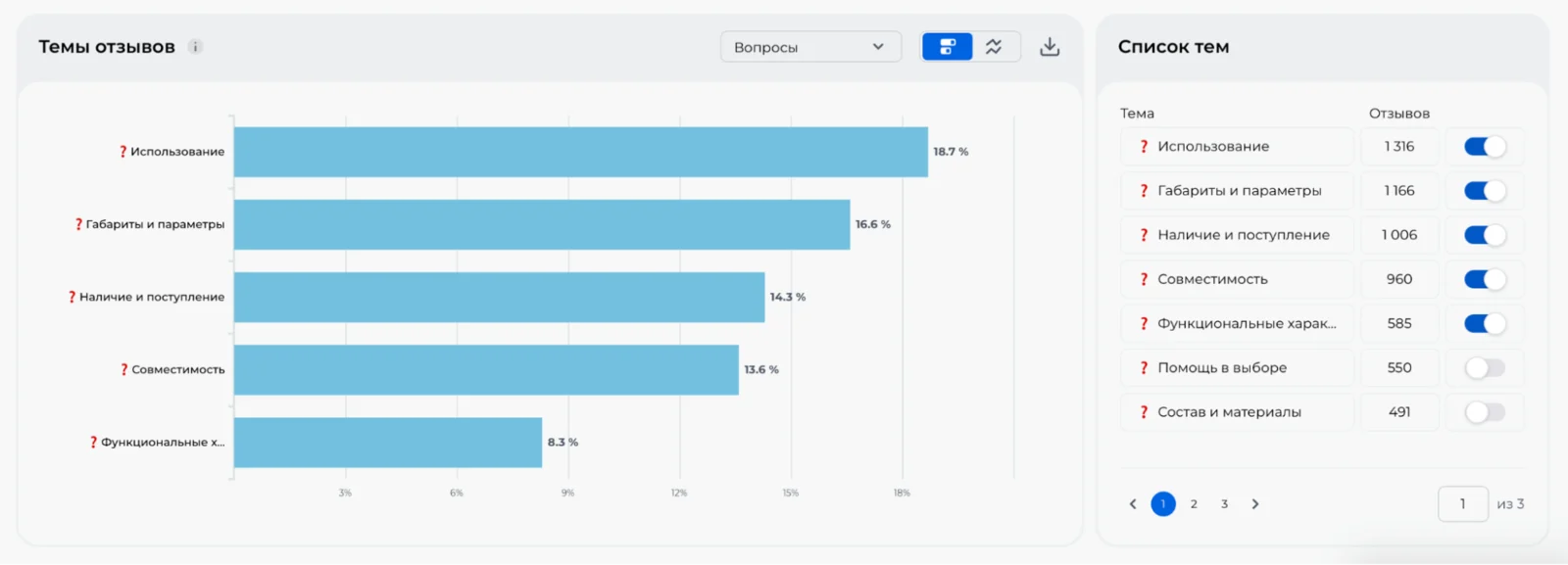Click the 18.7 % value label
The width and height of the screenshot is (1568, 565).
(951, 152)
